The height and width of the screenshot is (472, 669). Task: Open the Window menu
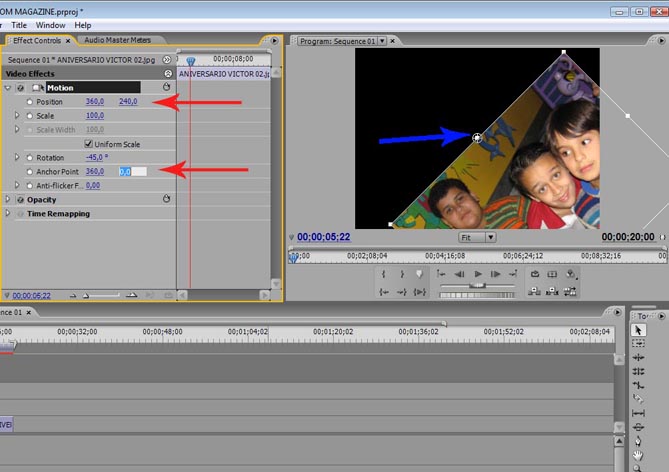click(50, 24)
